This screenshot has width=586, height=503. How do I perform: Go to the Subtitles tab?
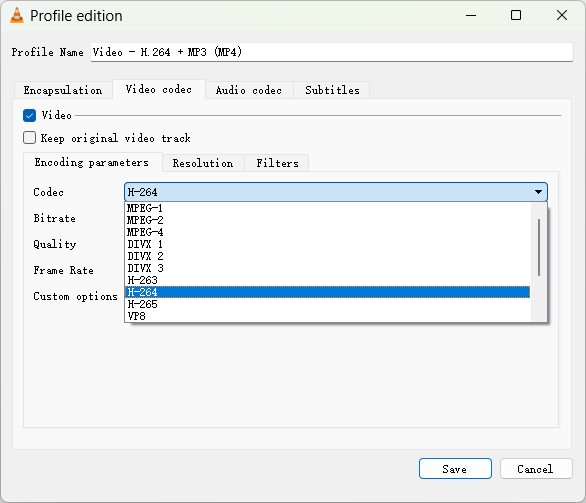pyautogui.click(x=332, y=90)
